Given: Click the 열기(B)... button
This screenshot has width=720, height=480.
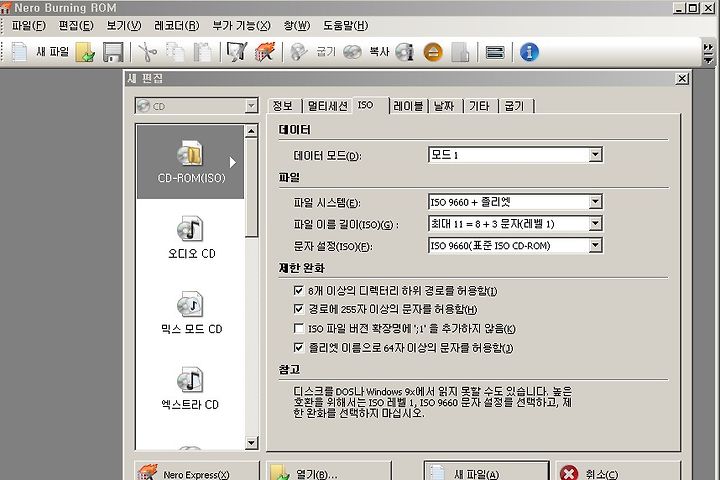Looking at the screenshot, I should click(329, 471).
